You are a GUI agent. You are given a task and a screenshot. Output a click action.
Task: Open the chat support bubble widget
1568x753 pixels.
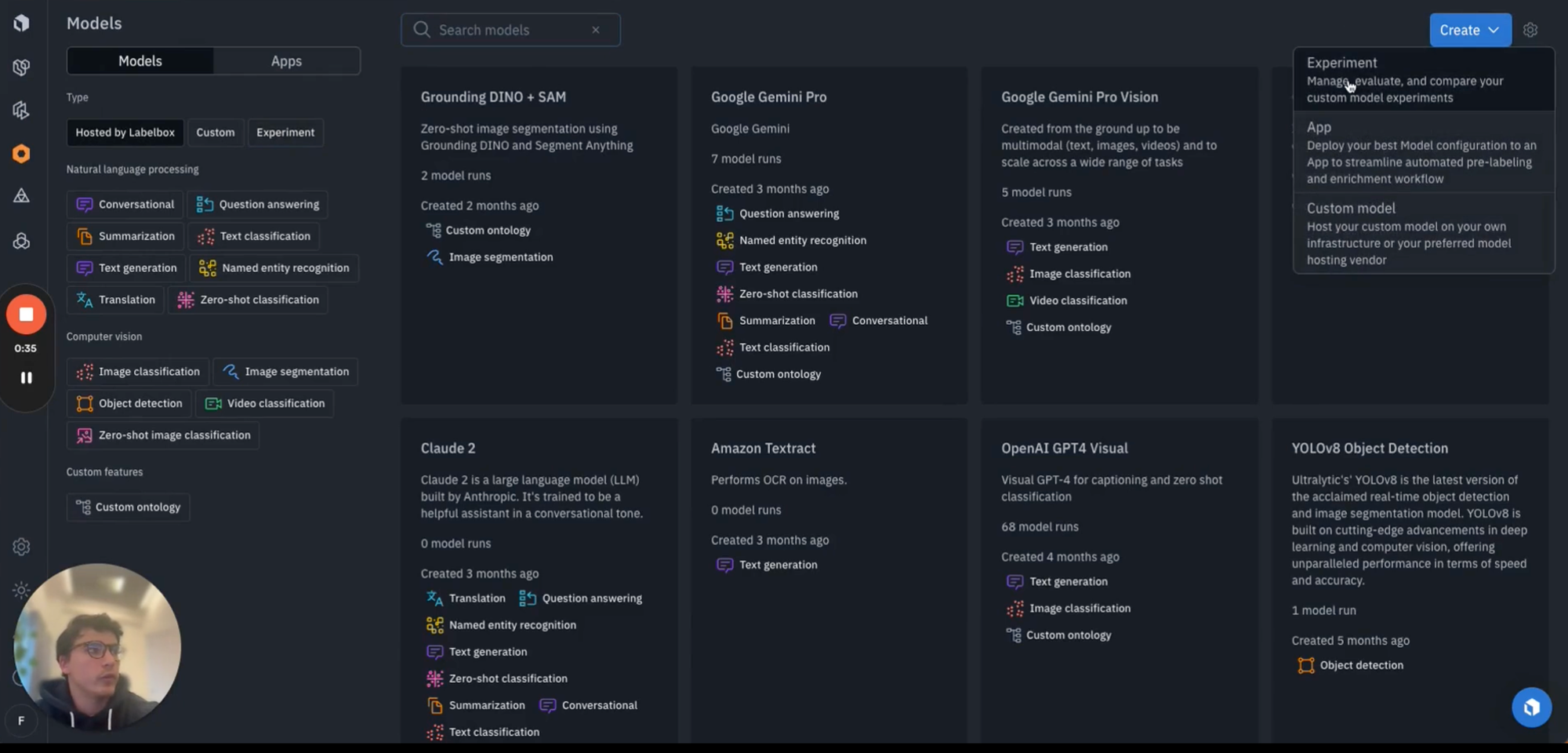[1531, 708]
